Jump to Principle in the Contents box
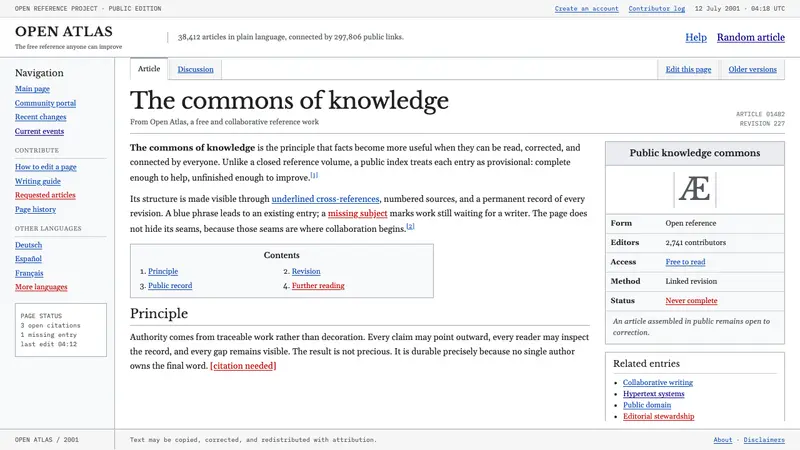 [x=163, y=271]
